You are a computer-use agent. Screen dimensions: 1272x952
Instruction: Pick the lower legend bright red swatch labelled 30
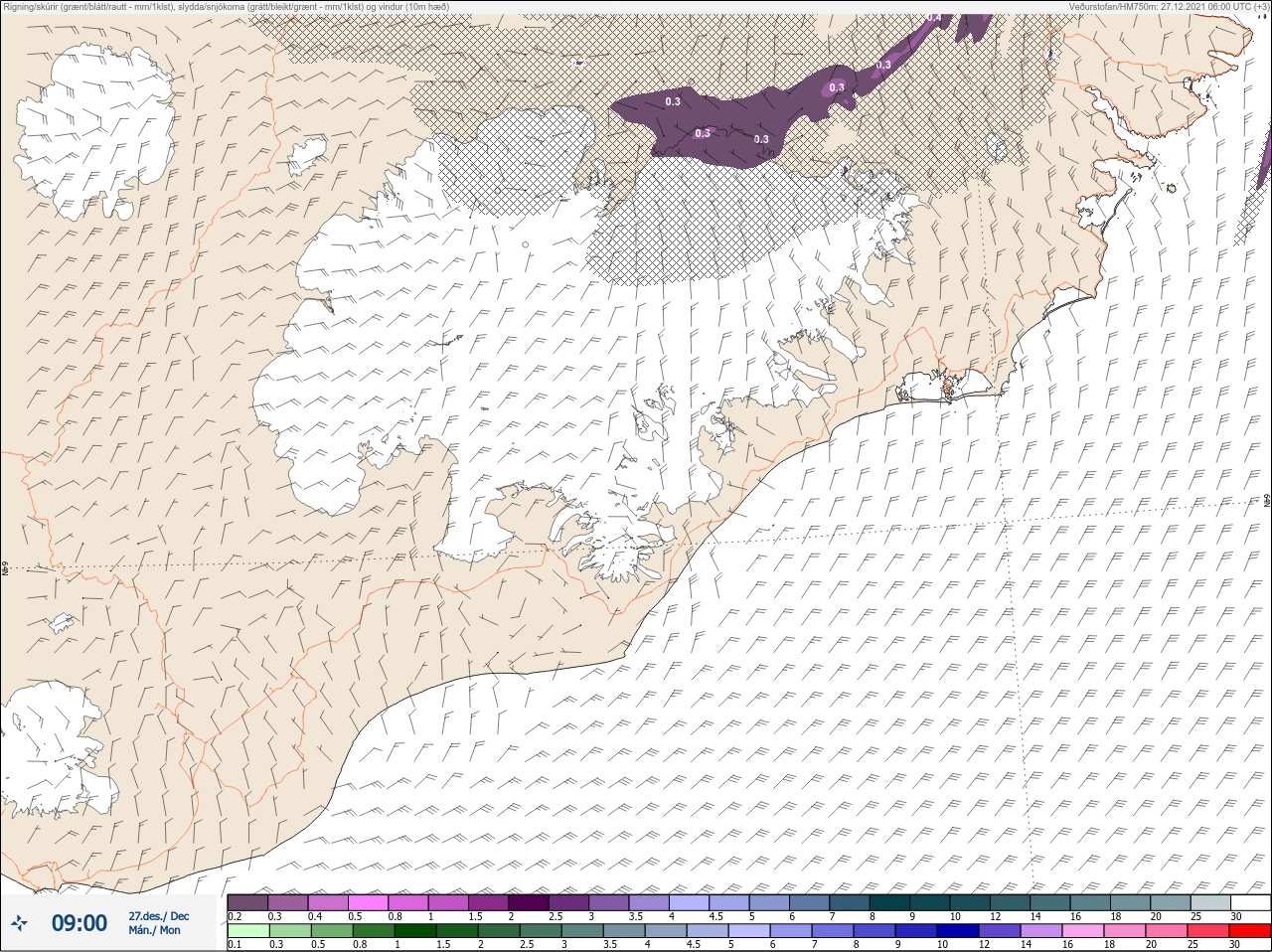click(x=1250, y=931)
